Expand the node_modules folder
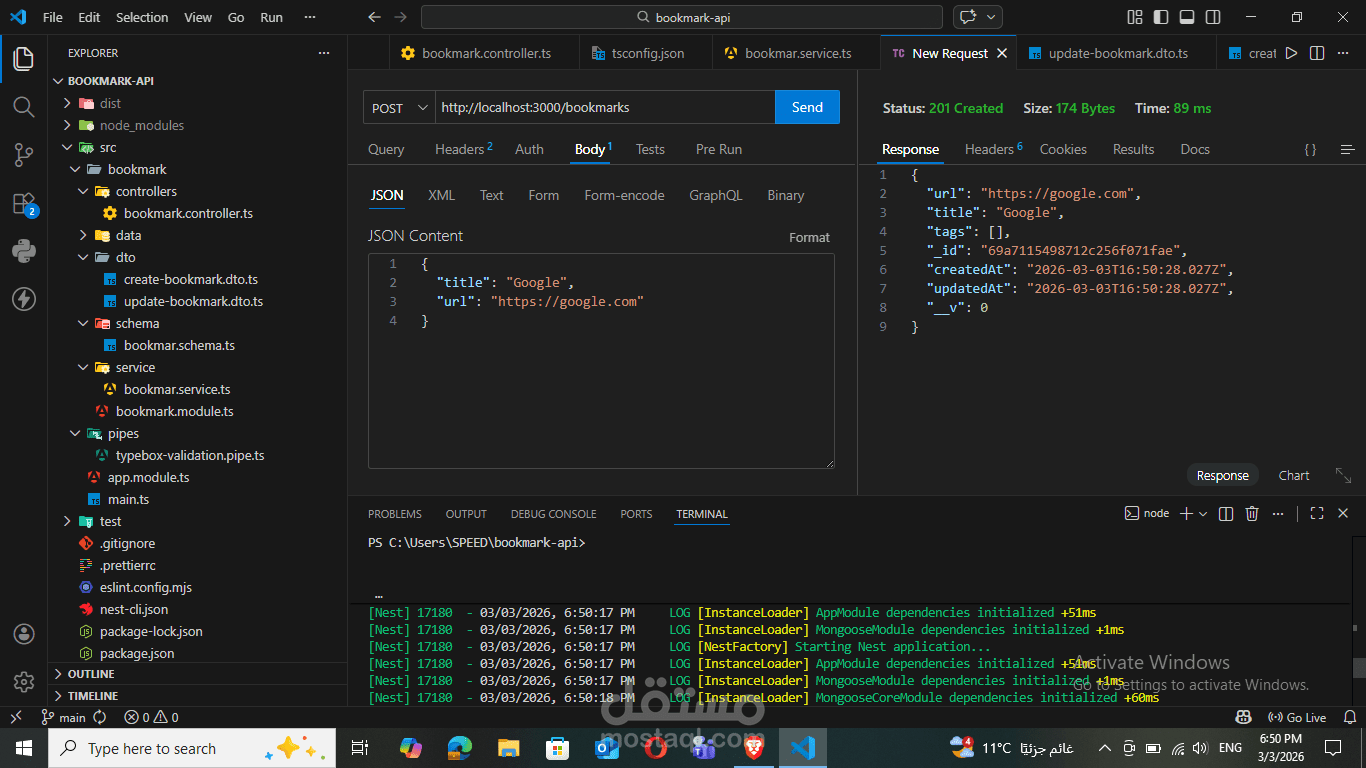Screen dimensions: 1366x768 point(70,125)
